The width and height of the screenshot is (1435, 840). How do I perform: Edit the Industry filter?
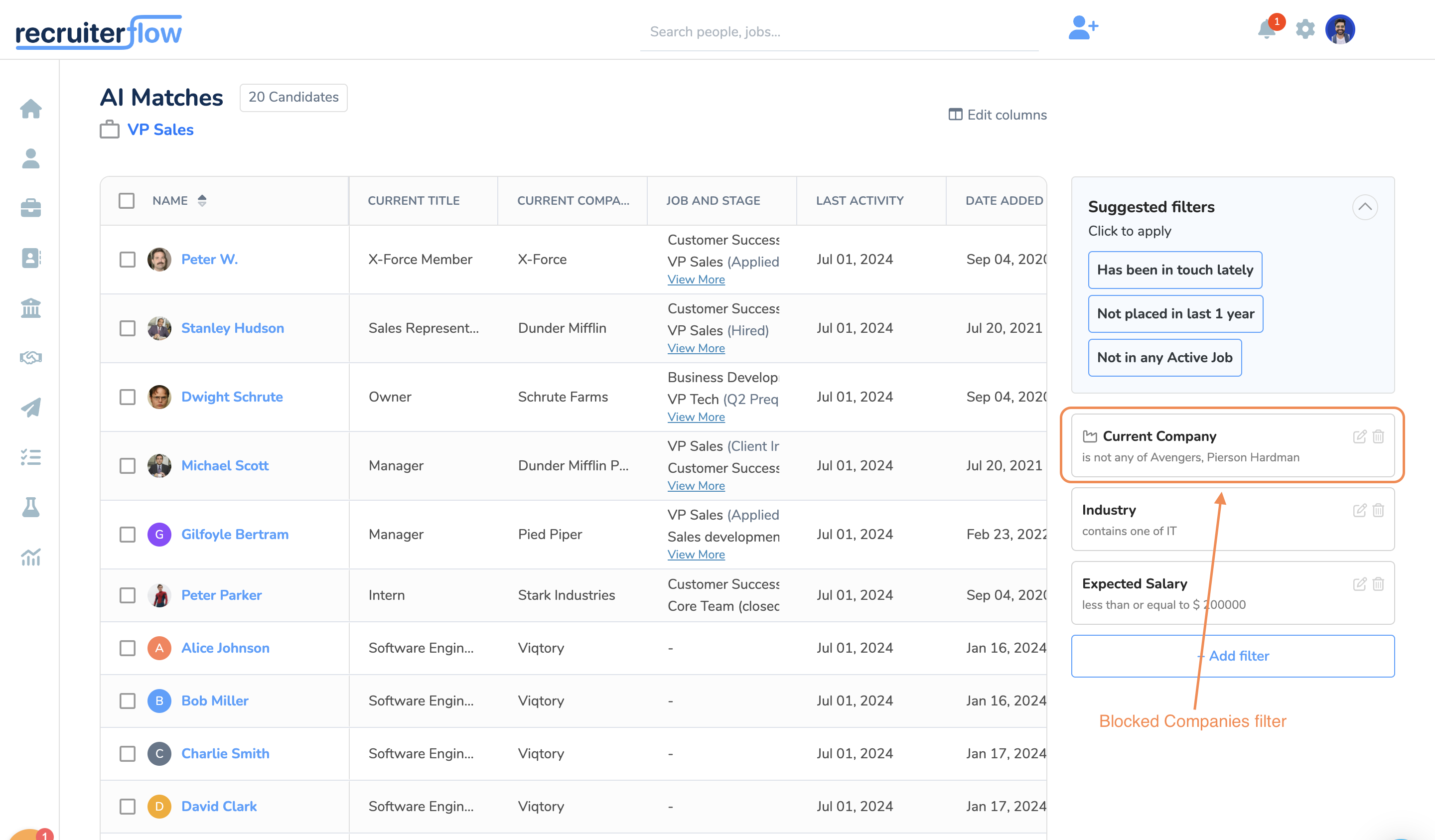point(1359,510)
